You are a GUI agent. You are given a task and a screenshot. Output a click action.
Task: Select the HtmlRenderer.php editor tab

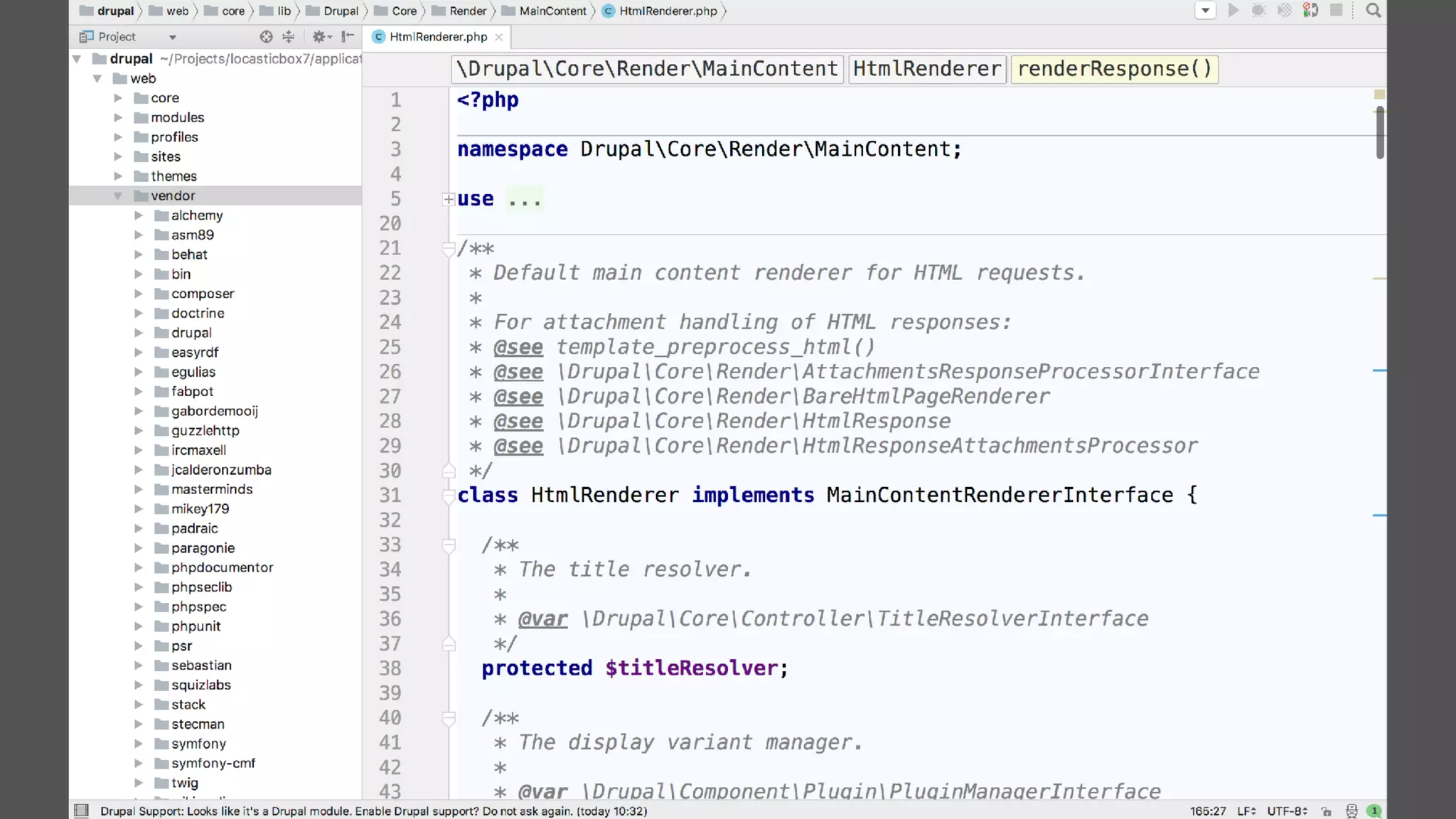pyautogui.click(x=437, y=37)
